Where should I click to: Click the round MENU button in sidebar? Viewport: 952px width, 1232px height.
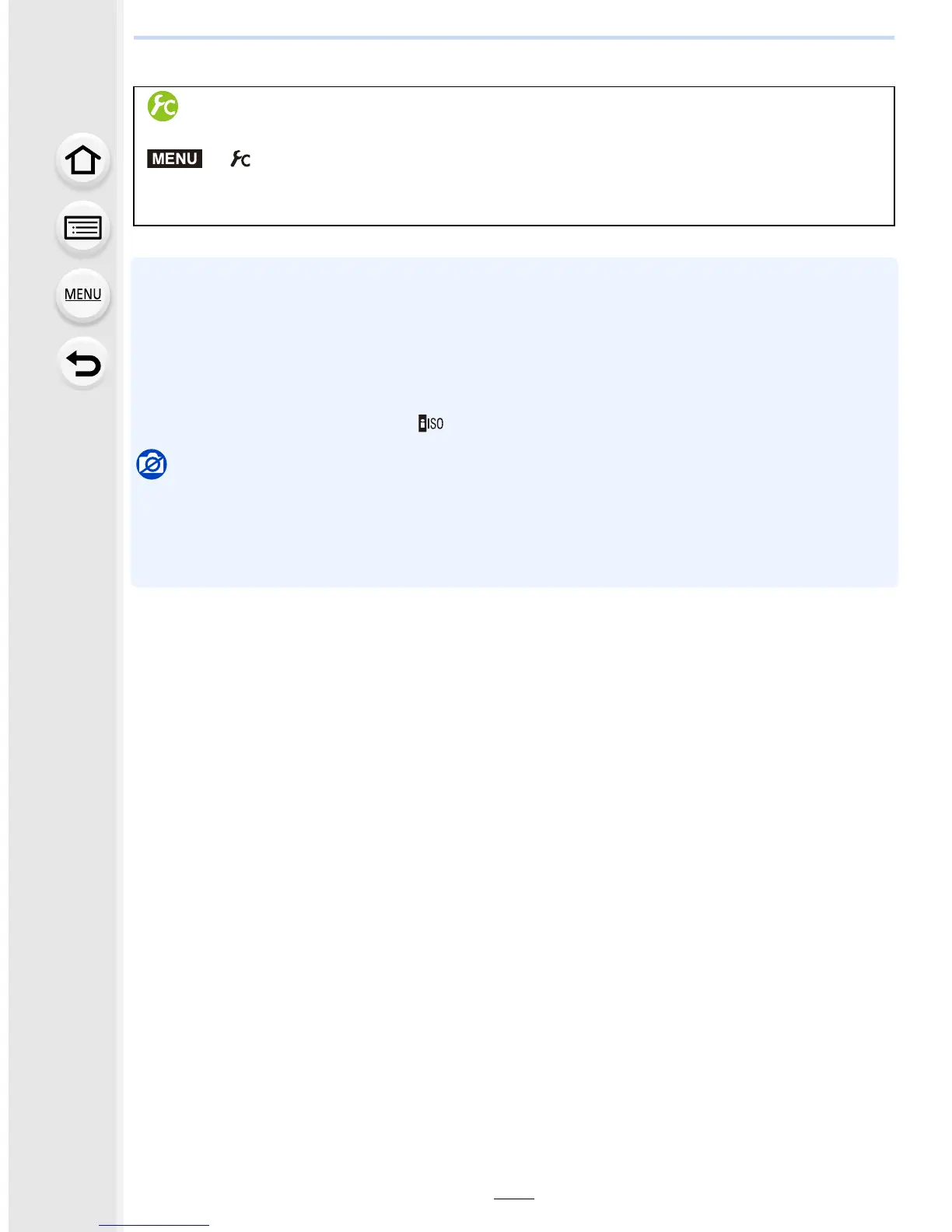[82, 295]
